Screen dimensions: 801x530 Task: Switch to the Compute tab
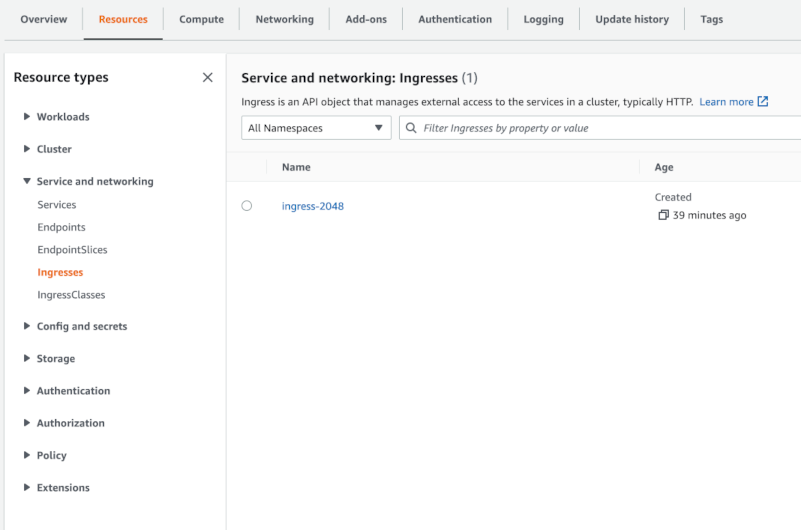click(x=201, y=19)
